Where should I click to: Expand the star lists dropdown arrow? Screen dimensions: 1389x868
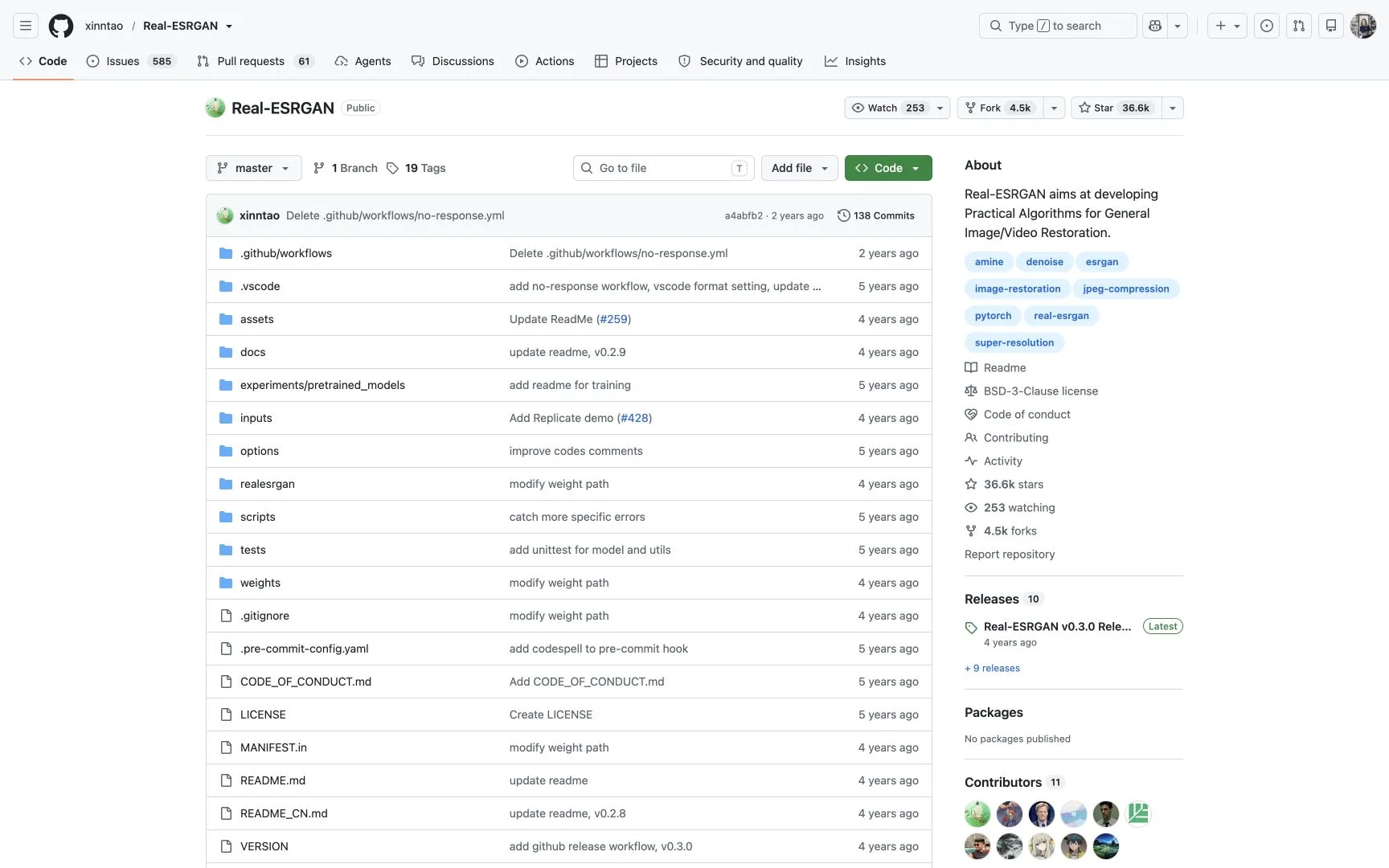[x=1173, y=108]
